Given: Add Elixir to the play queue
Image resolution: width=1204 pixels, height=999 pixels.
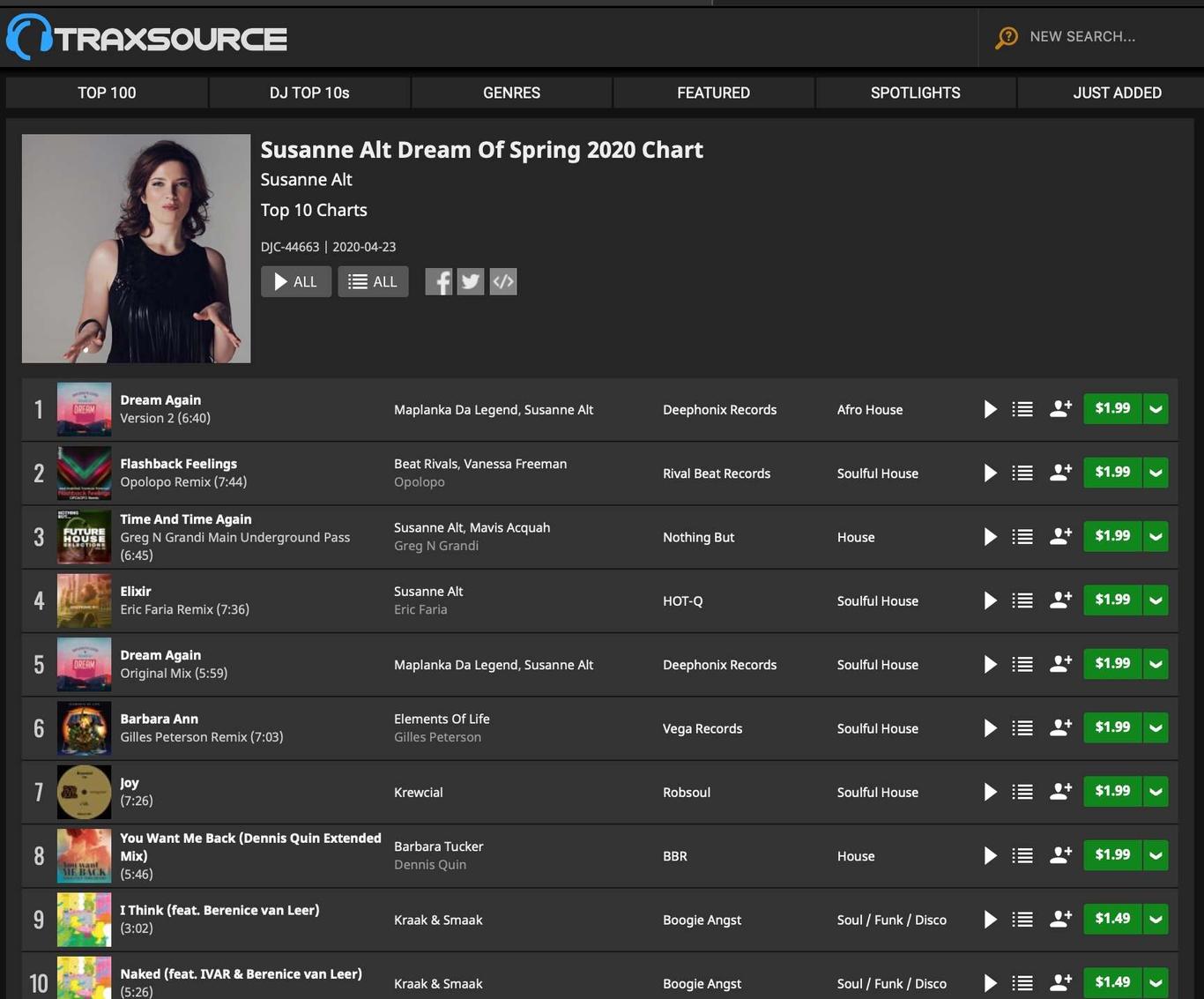Looking at the screenshot, I should 1022,600.
